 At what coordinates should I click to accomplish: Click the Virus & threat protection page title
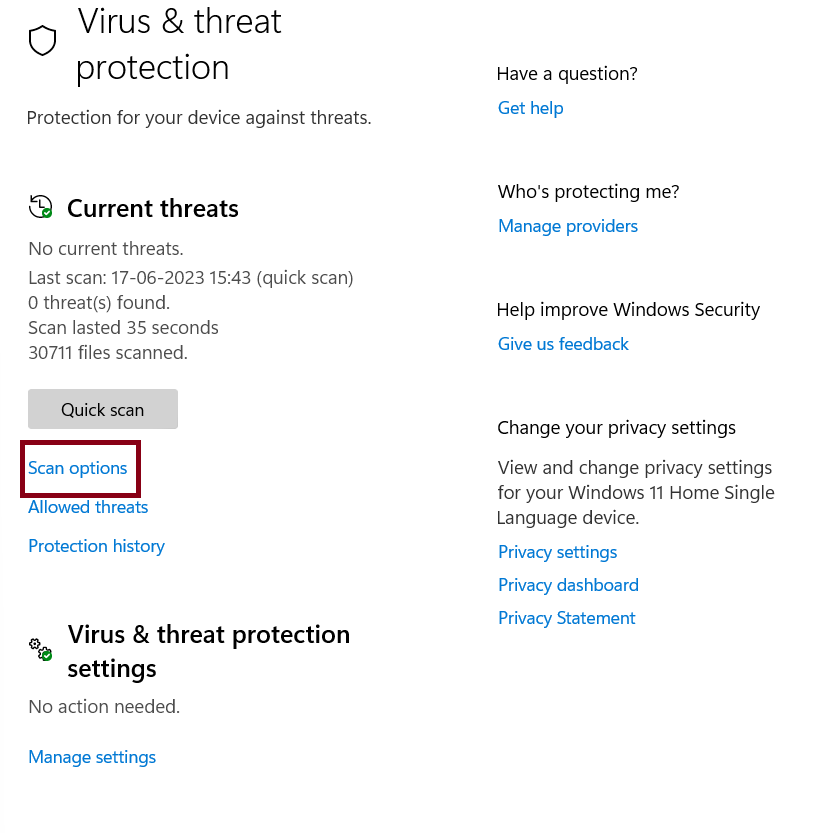(179, 44)
